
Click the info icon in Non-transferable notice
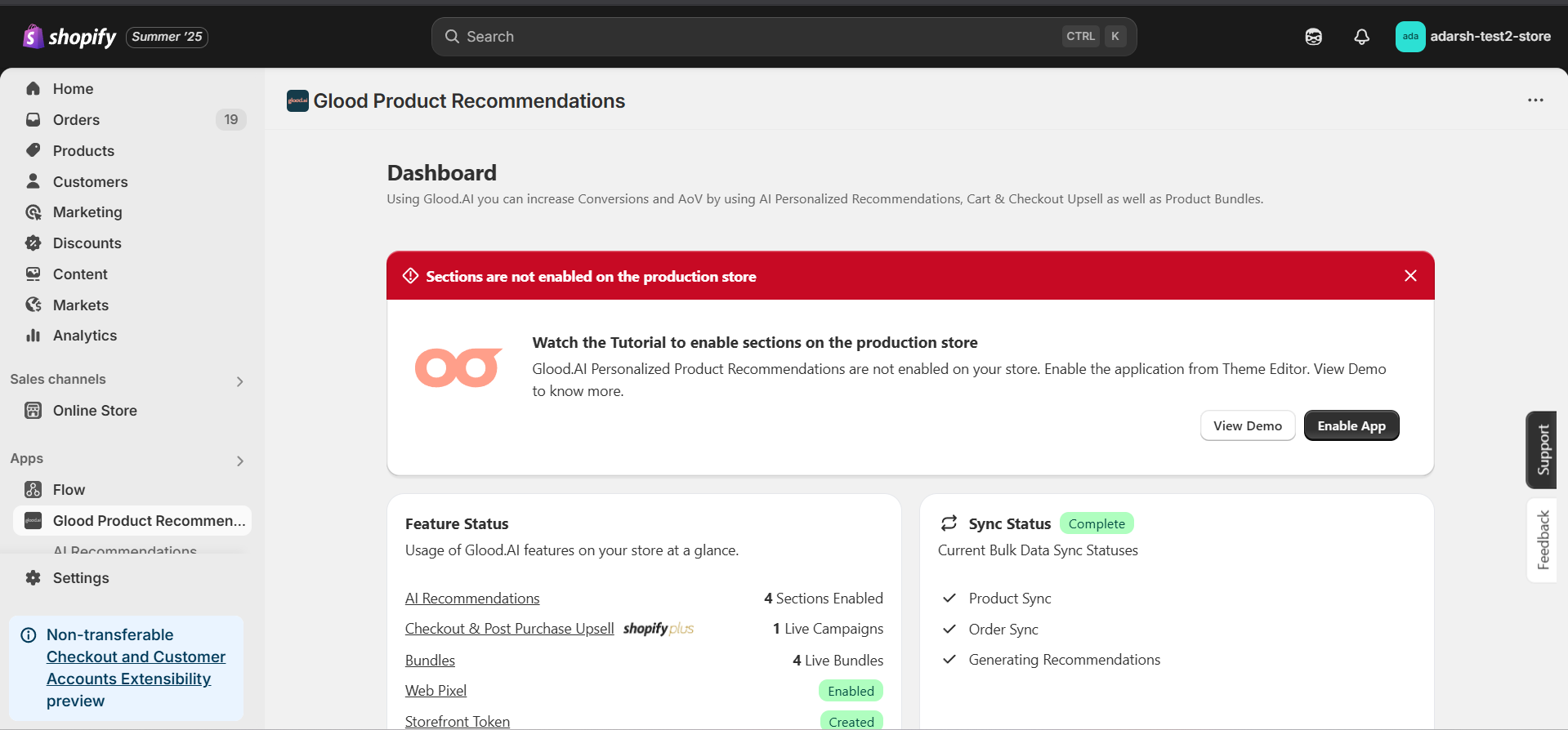(x=28, y=634)
